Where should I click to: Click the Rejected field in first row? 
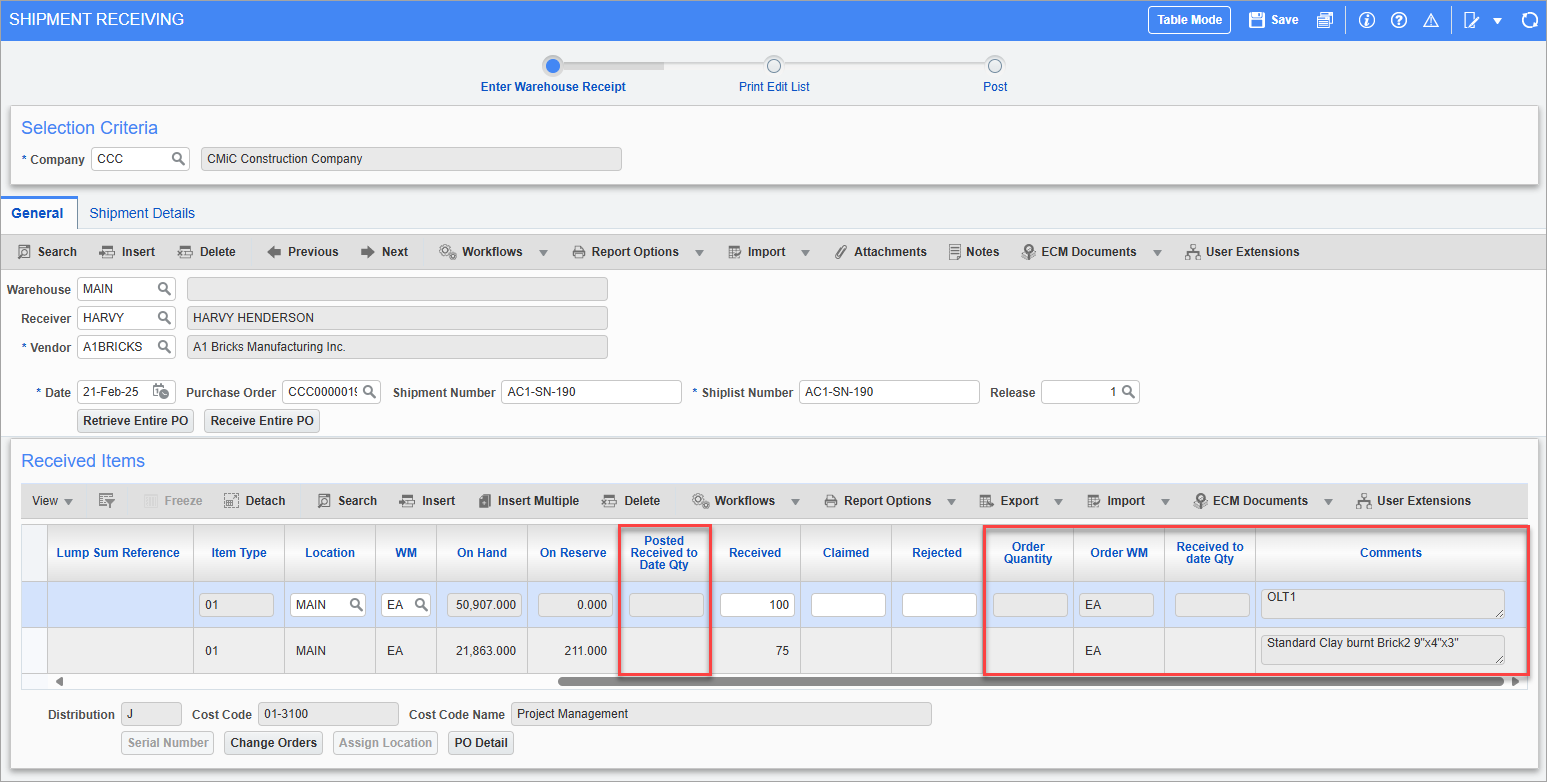pyautogui.click(x=939, y=605)
